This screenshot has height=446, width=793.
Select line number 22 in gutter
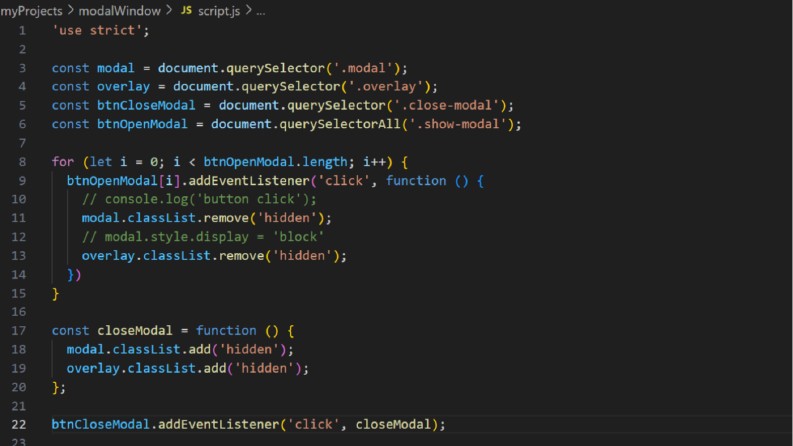[19, 425]
